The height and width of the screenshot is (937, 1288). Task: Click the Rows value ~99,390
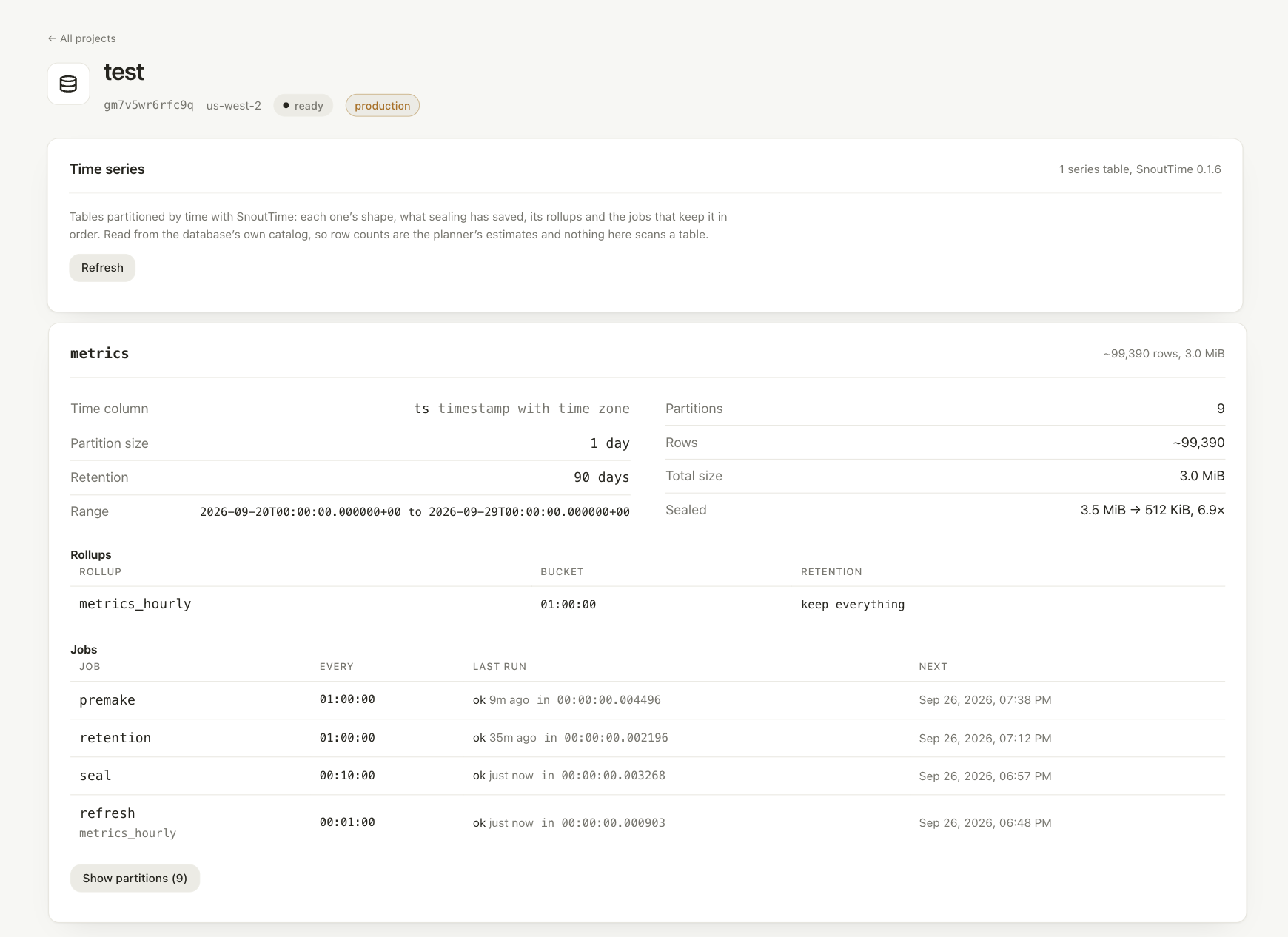(1198, 443)
